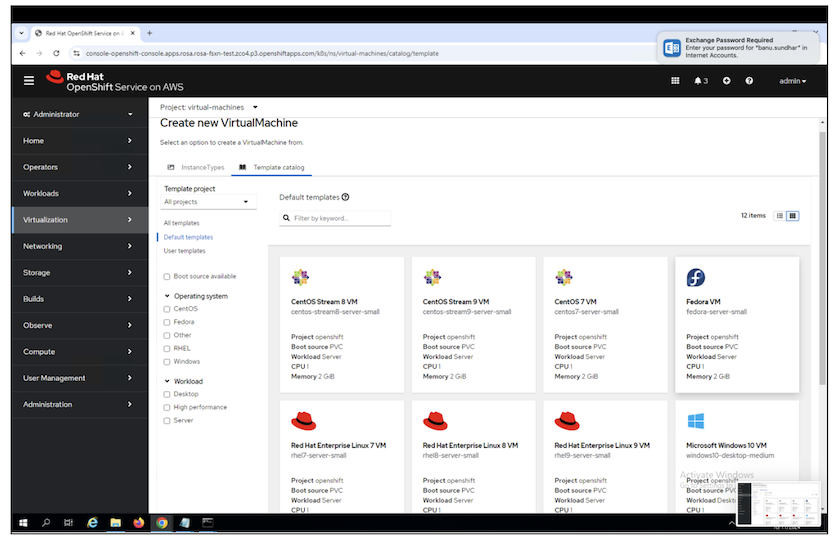The image size is (840, 541).
Task: Open Windows Start menu
Action: click(23, 523)
